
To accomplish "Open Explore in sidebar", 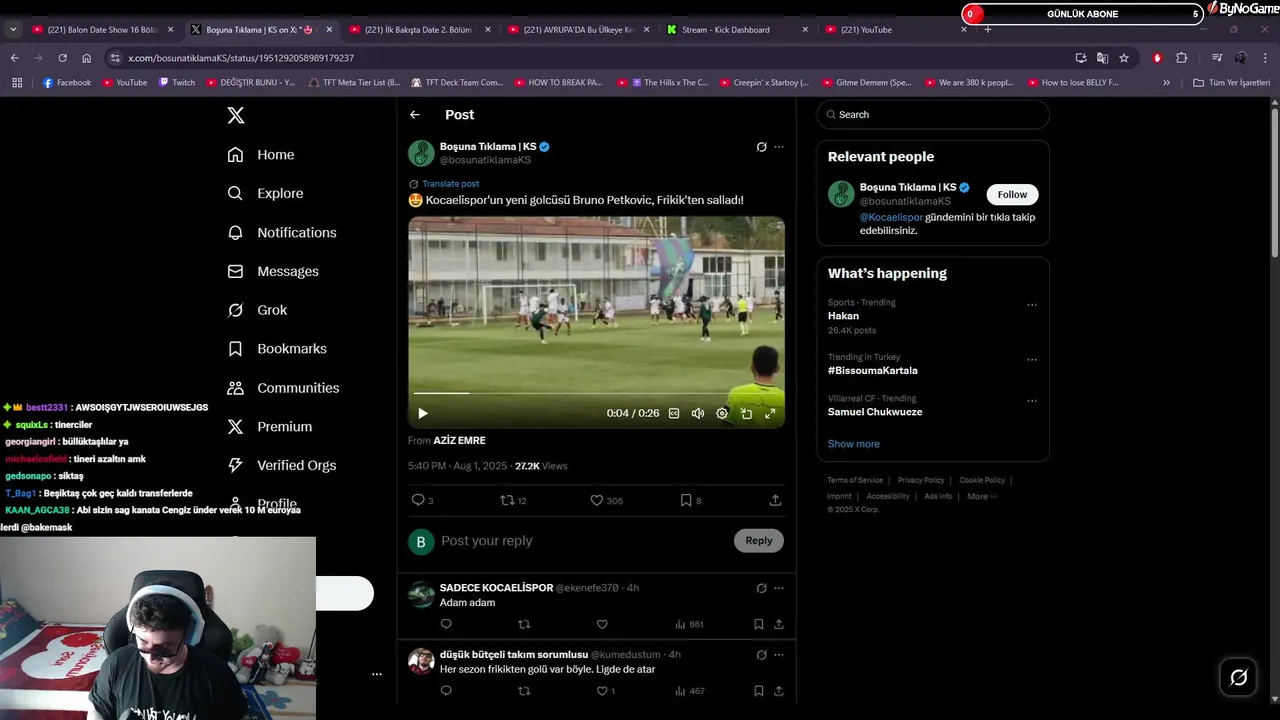I will 265,194.
